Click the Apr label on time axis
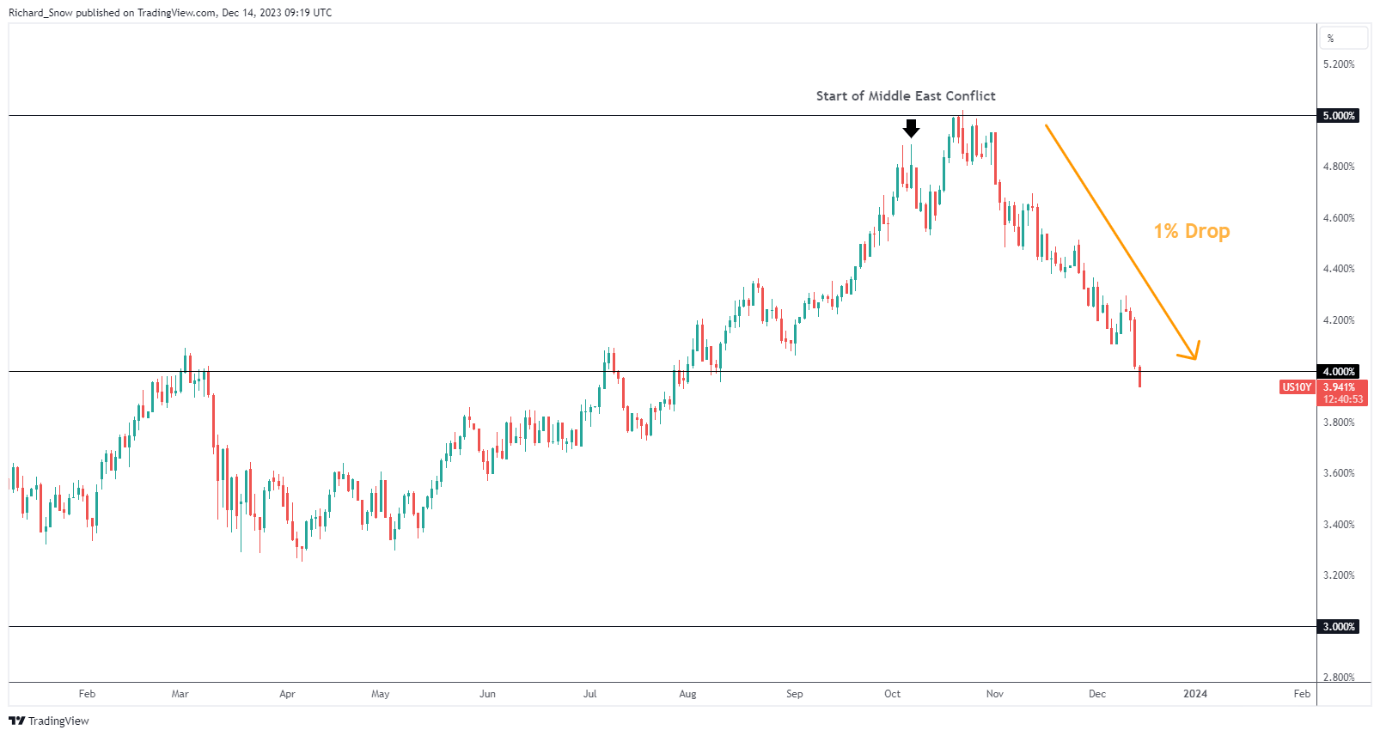Screen dimensions: 1380x736 (288, 693)
